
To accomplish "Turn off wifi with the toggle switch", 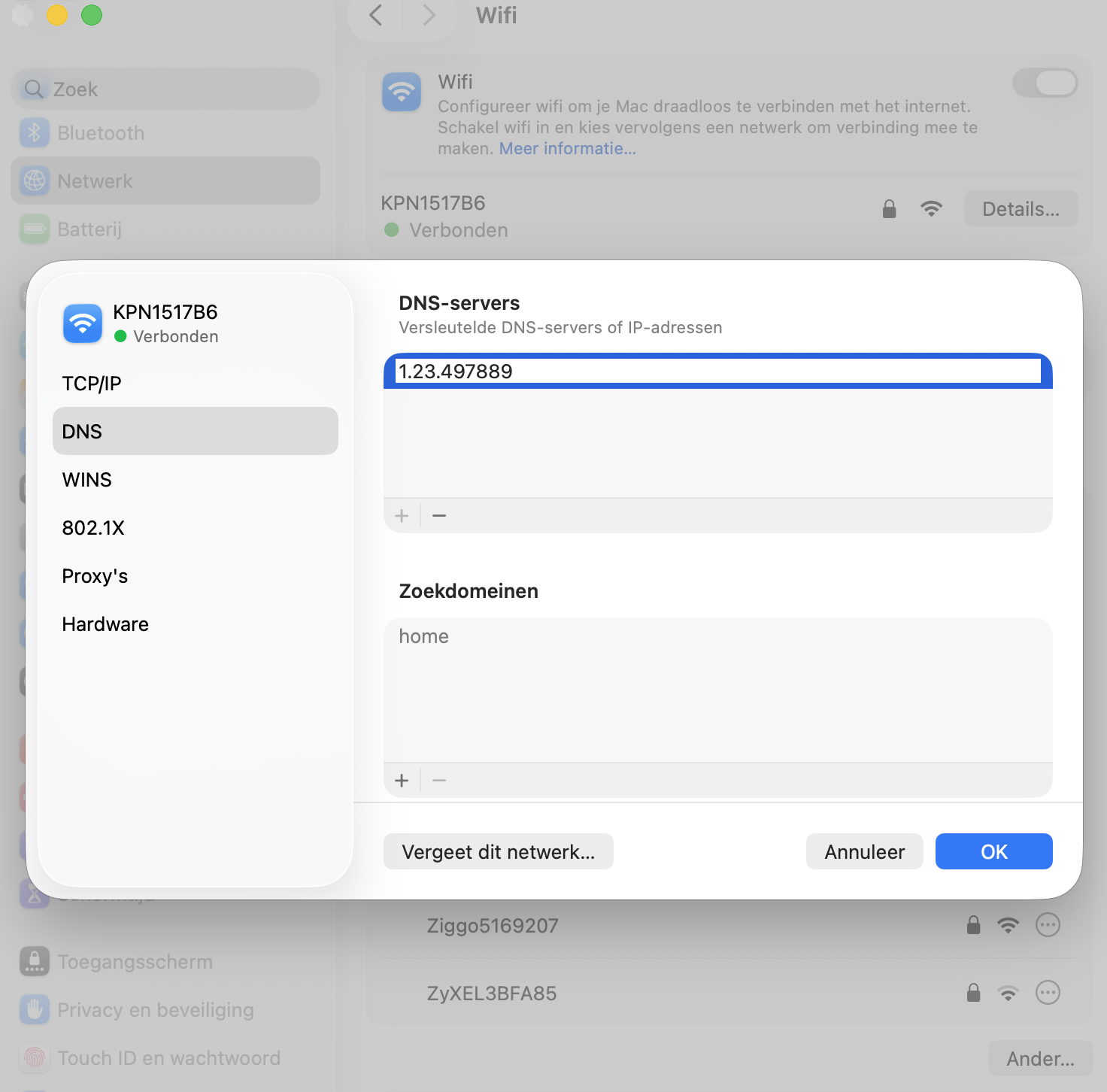I will coord(1045,83).
